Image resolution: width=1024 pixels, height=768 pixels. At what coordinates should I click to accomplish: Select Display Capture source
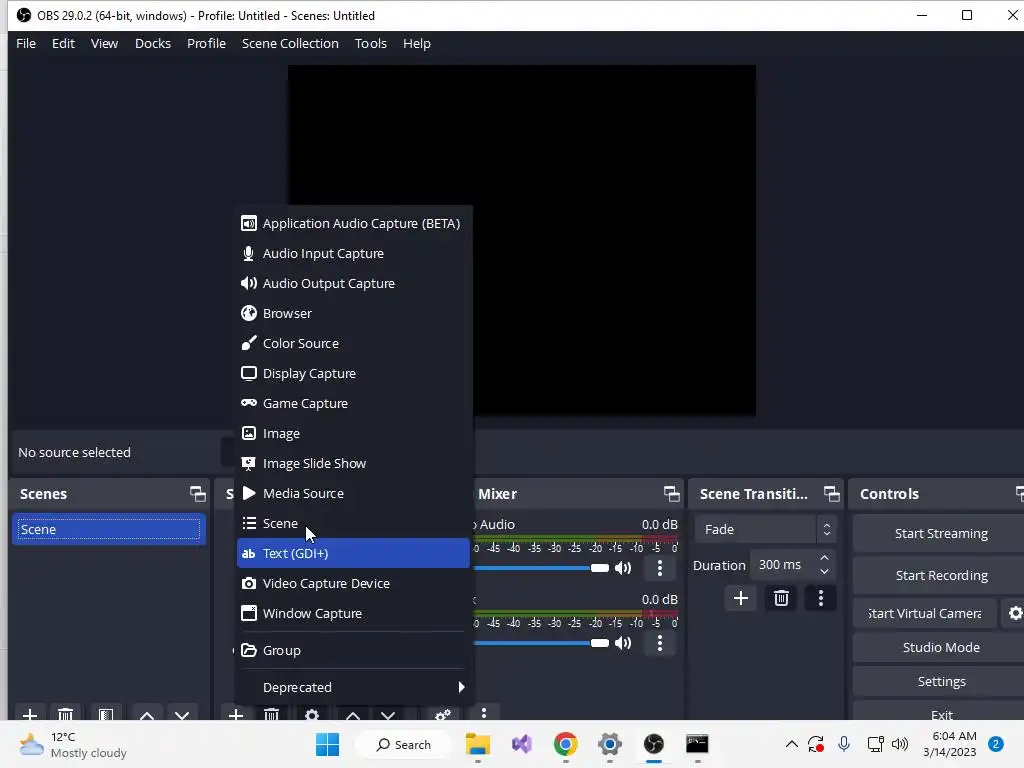tap(353, 374)
